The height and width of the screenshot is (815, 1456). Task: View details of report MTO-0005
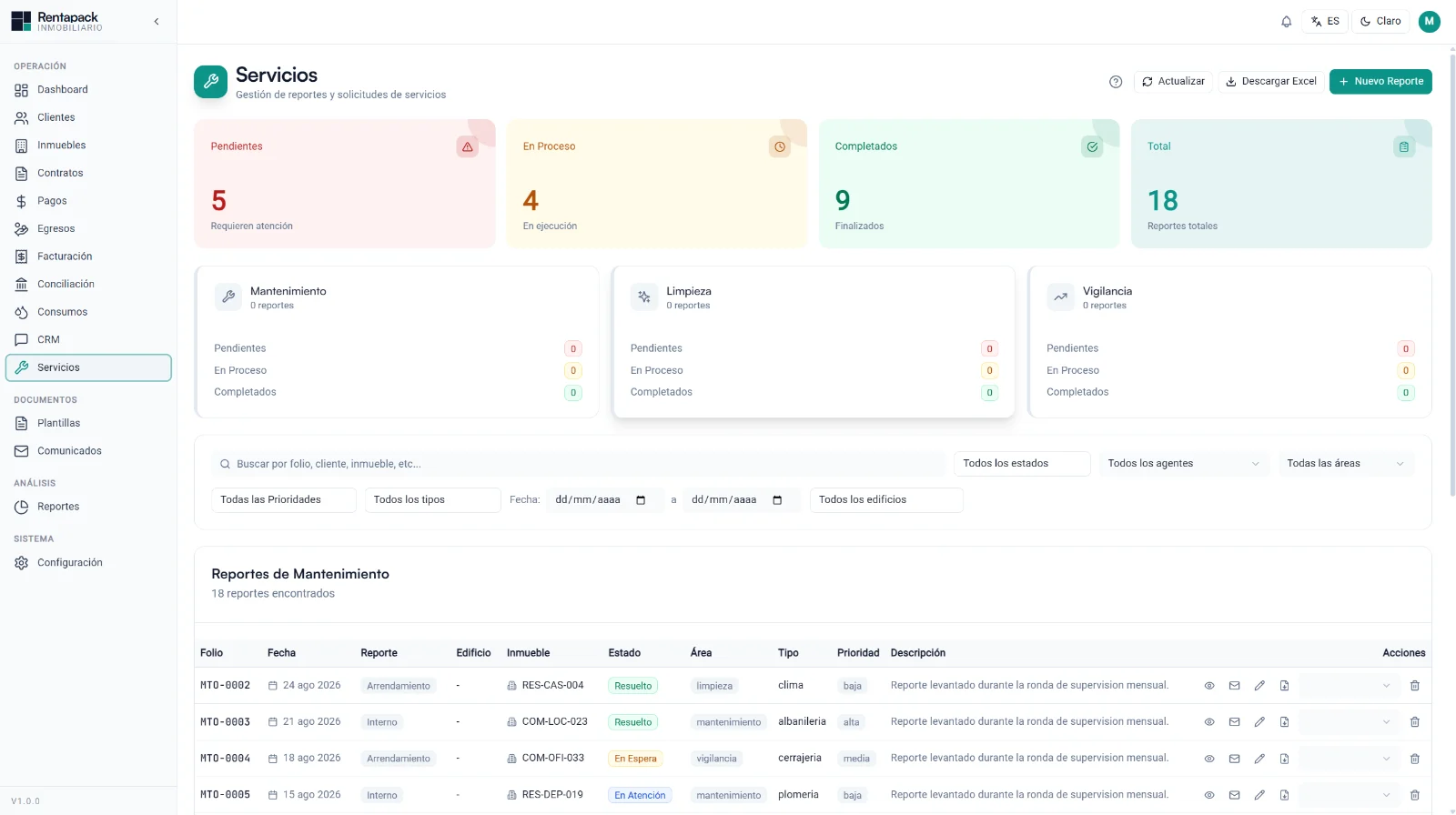click(1209, 795)
